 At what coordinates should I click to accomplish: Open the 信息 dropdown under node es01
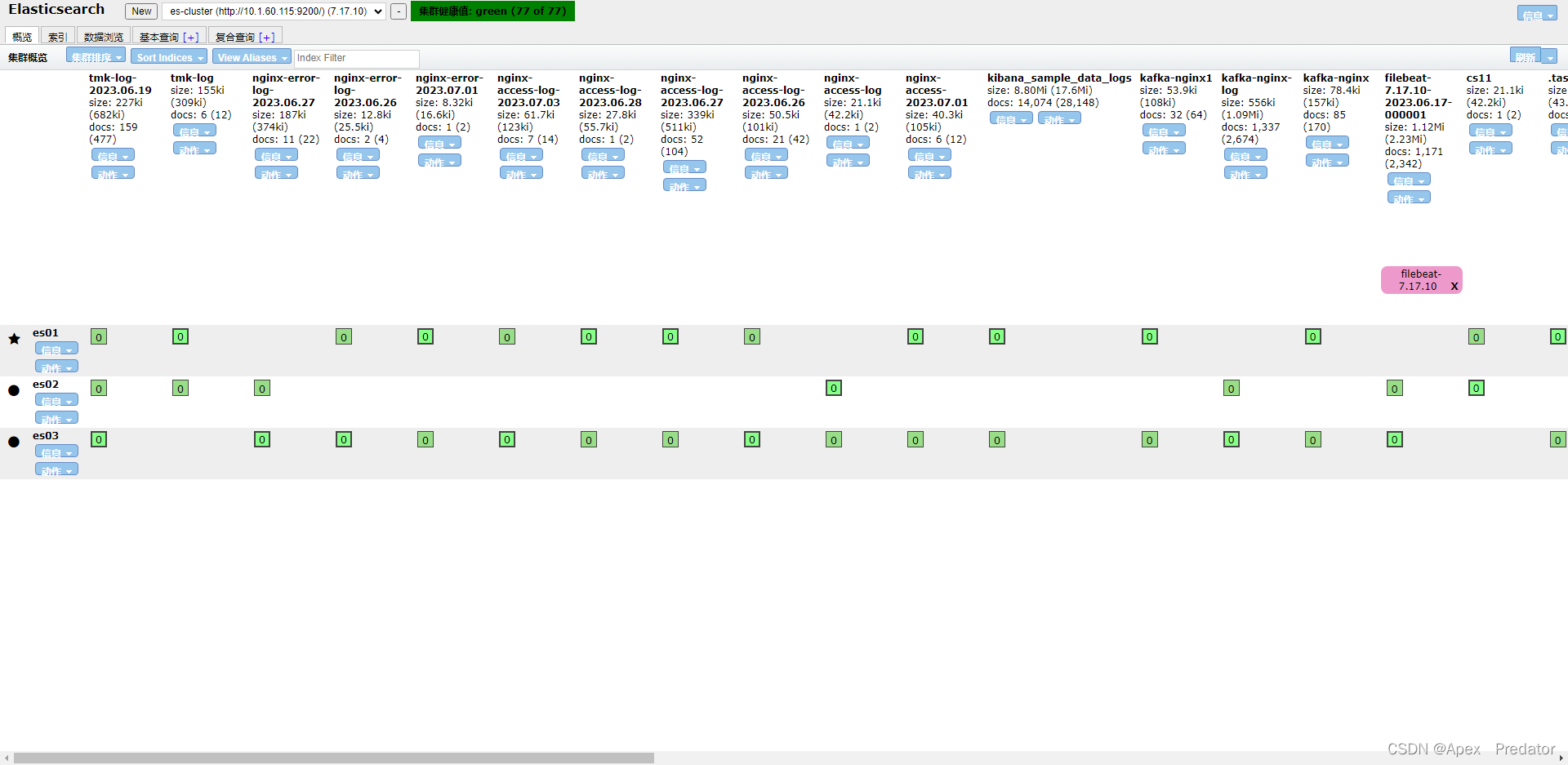click(56, 349)
